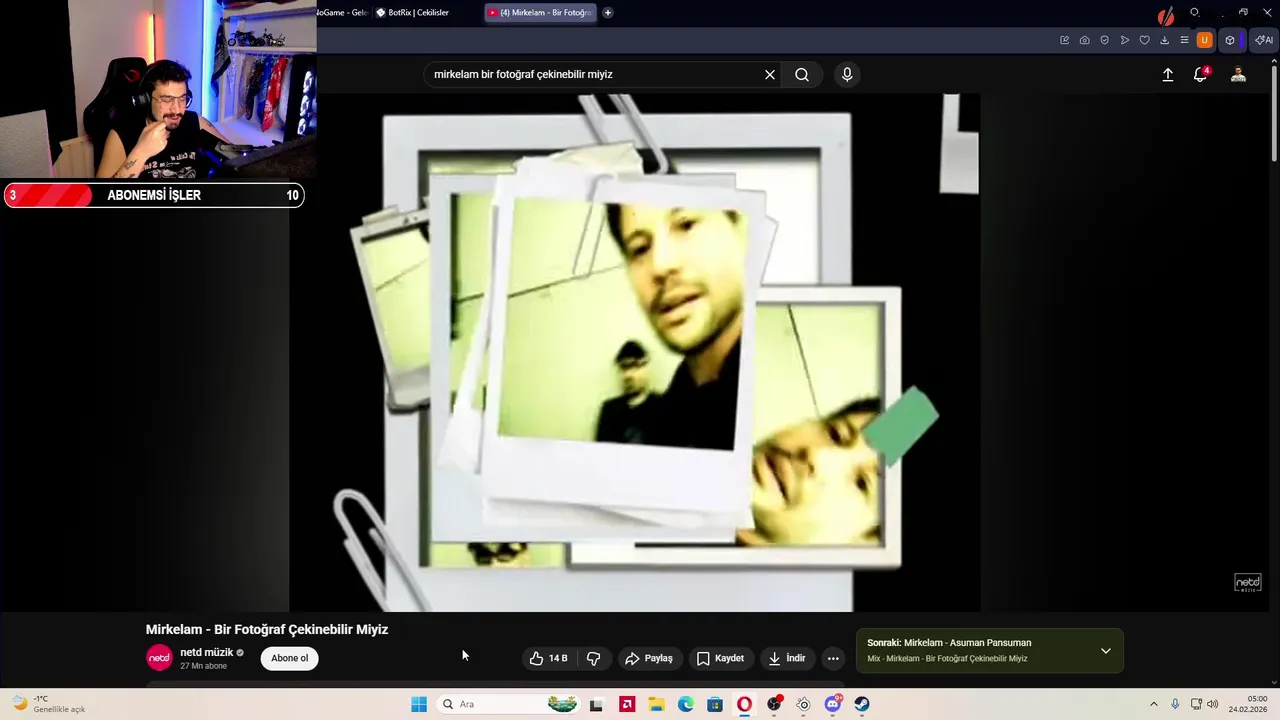Open the netd müzik channel avatar
Viewport: 1280px width, 720px height.
coord(159,658)
